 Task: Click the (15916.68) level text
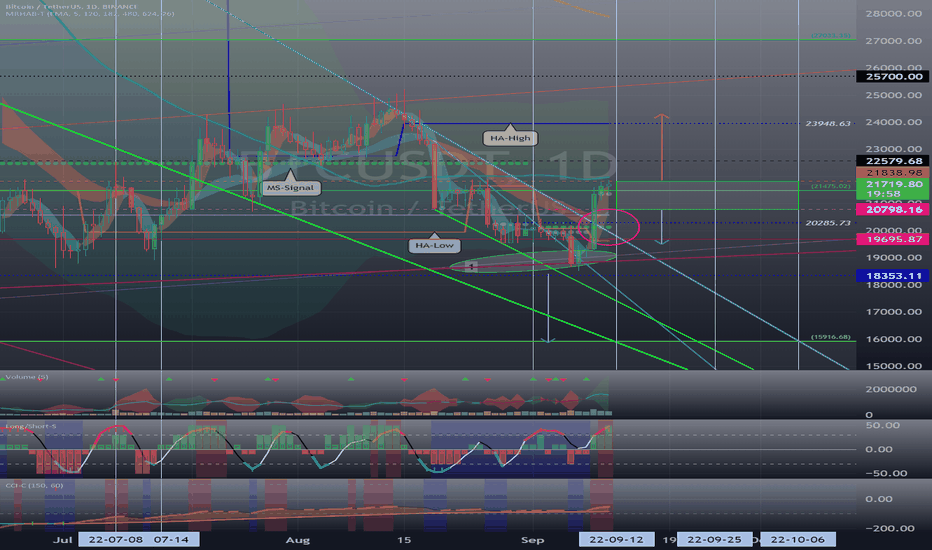(x=831, y=337)
